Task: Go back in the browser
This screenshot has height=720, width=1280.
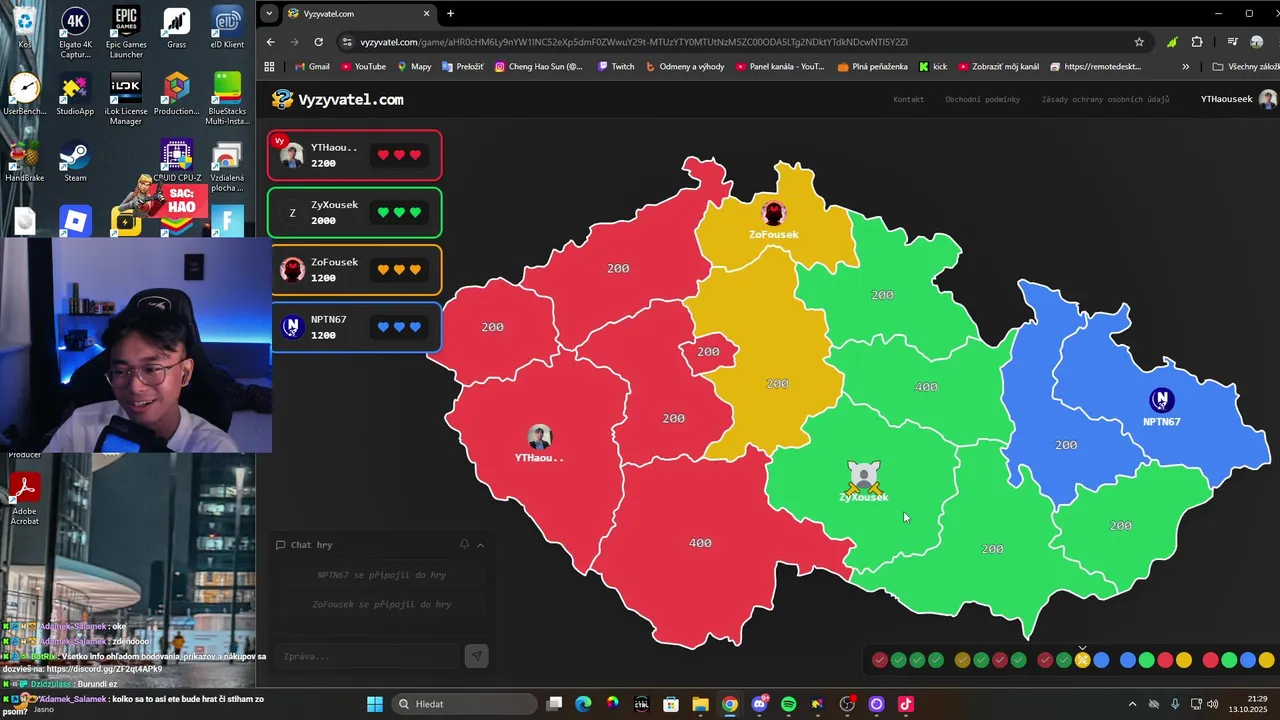Action: 270,42
